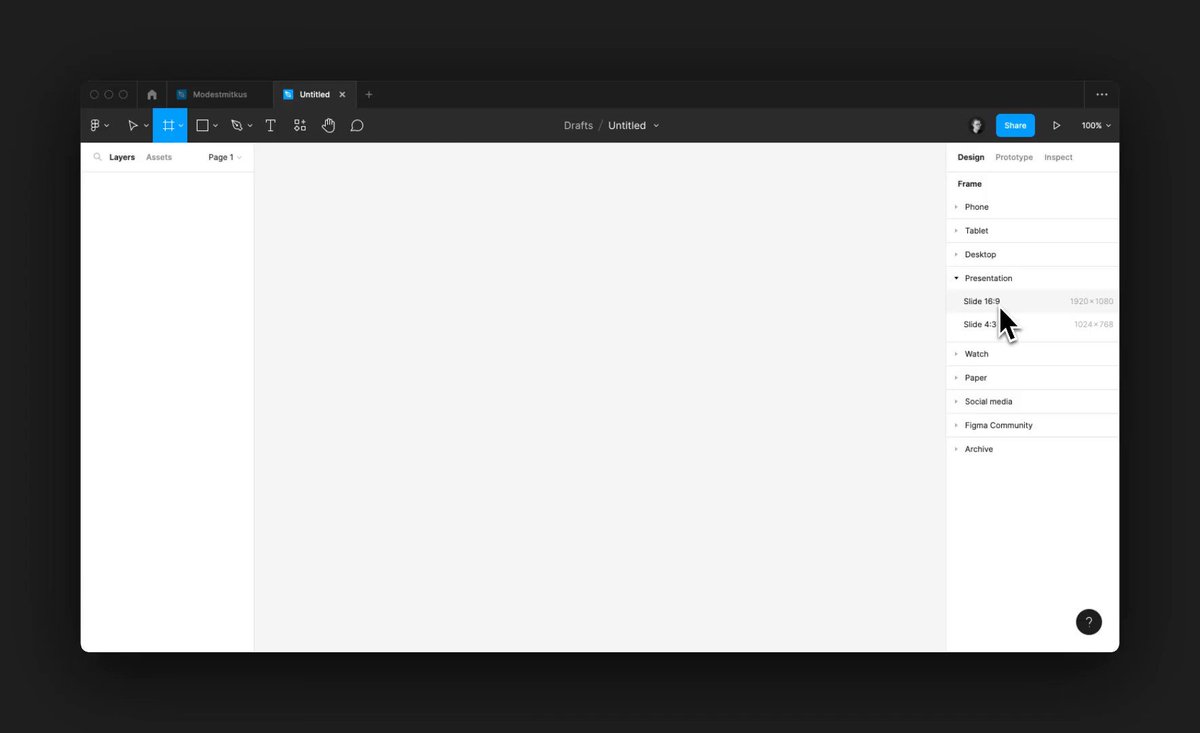Add a new tab with plus icon
This screenshot has width=1200, height=733.
(x=369, y=95)
